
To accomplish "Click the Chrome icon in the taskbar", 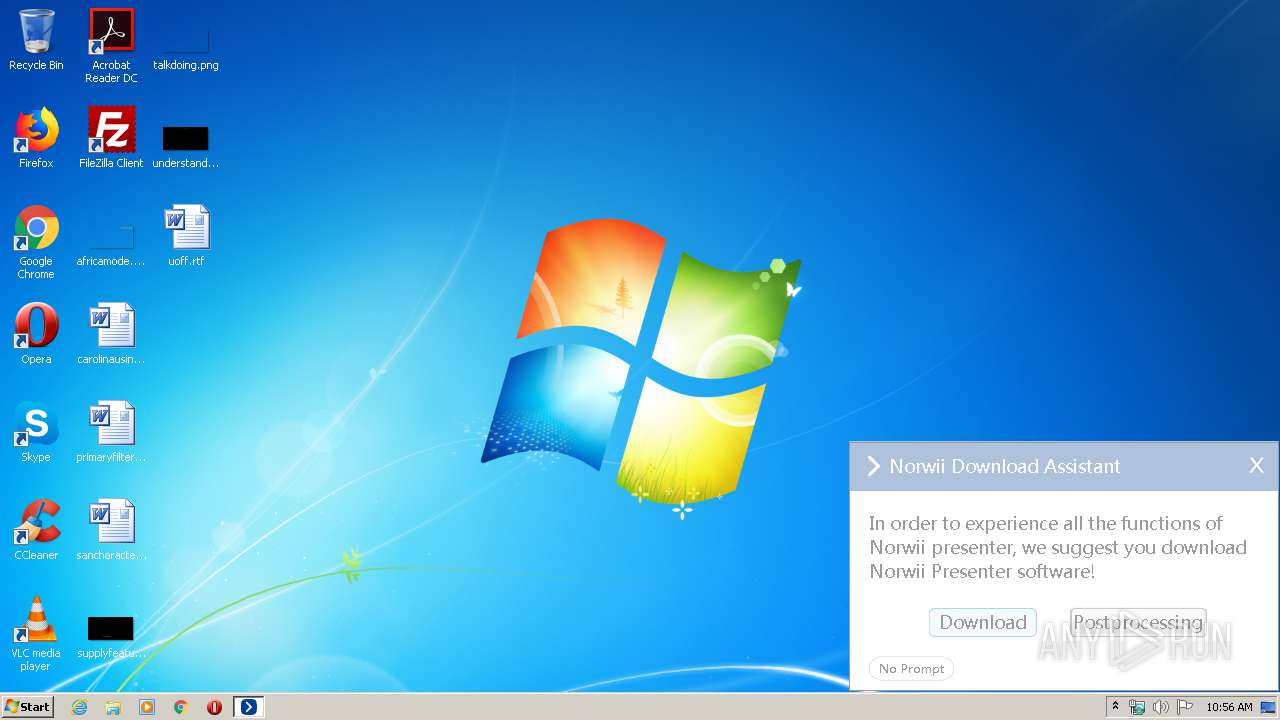I will (x=181, y=707).
